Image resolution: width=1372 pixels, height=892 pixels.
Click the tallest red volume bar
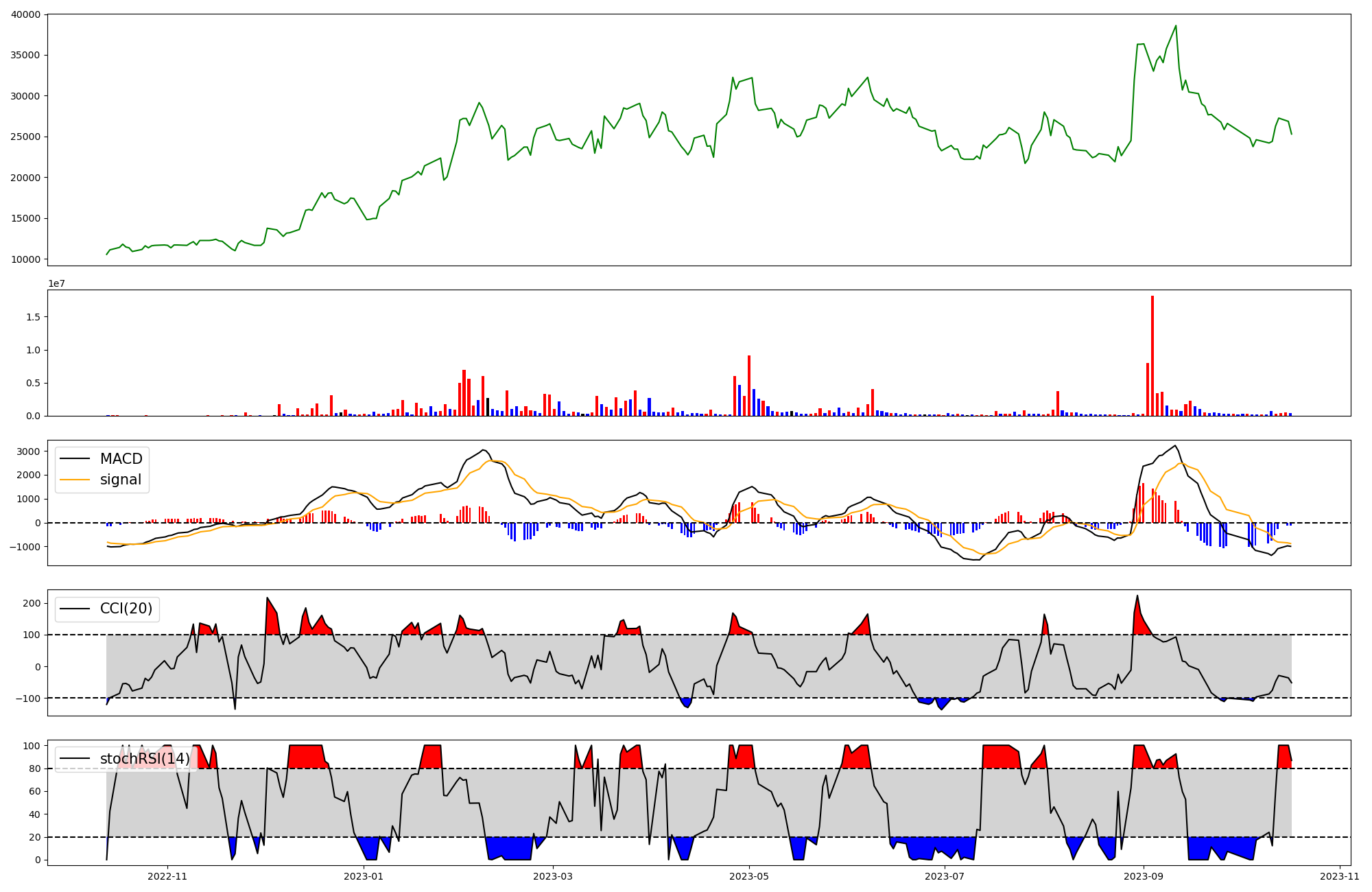click(x=1152, y=355)
